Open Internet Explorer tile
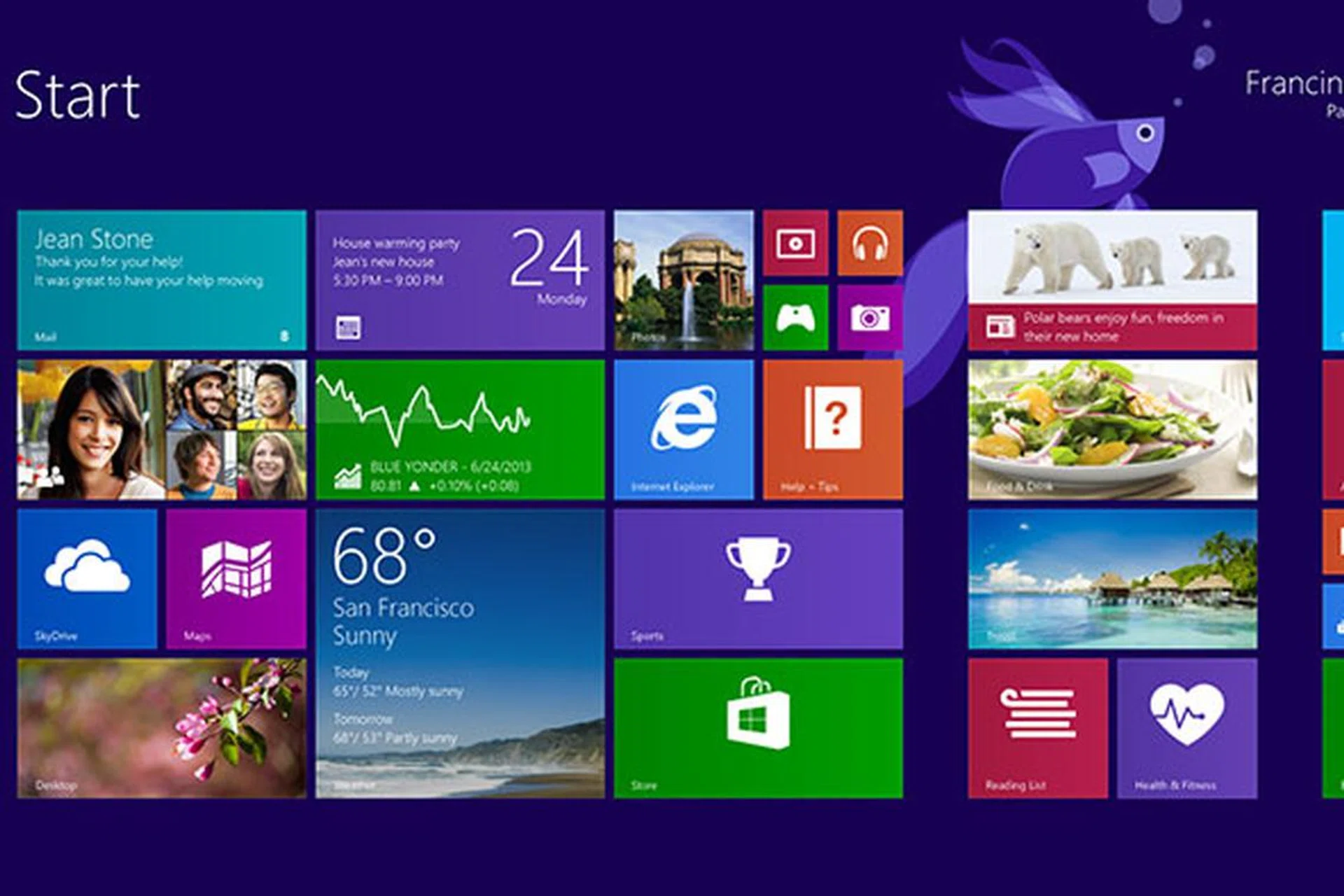The image size is (1344, 896). pos(684,429)
